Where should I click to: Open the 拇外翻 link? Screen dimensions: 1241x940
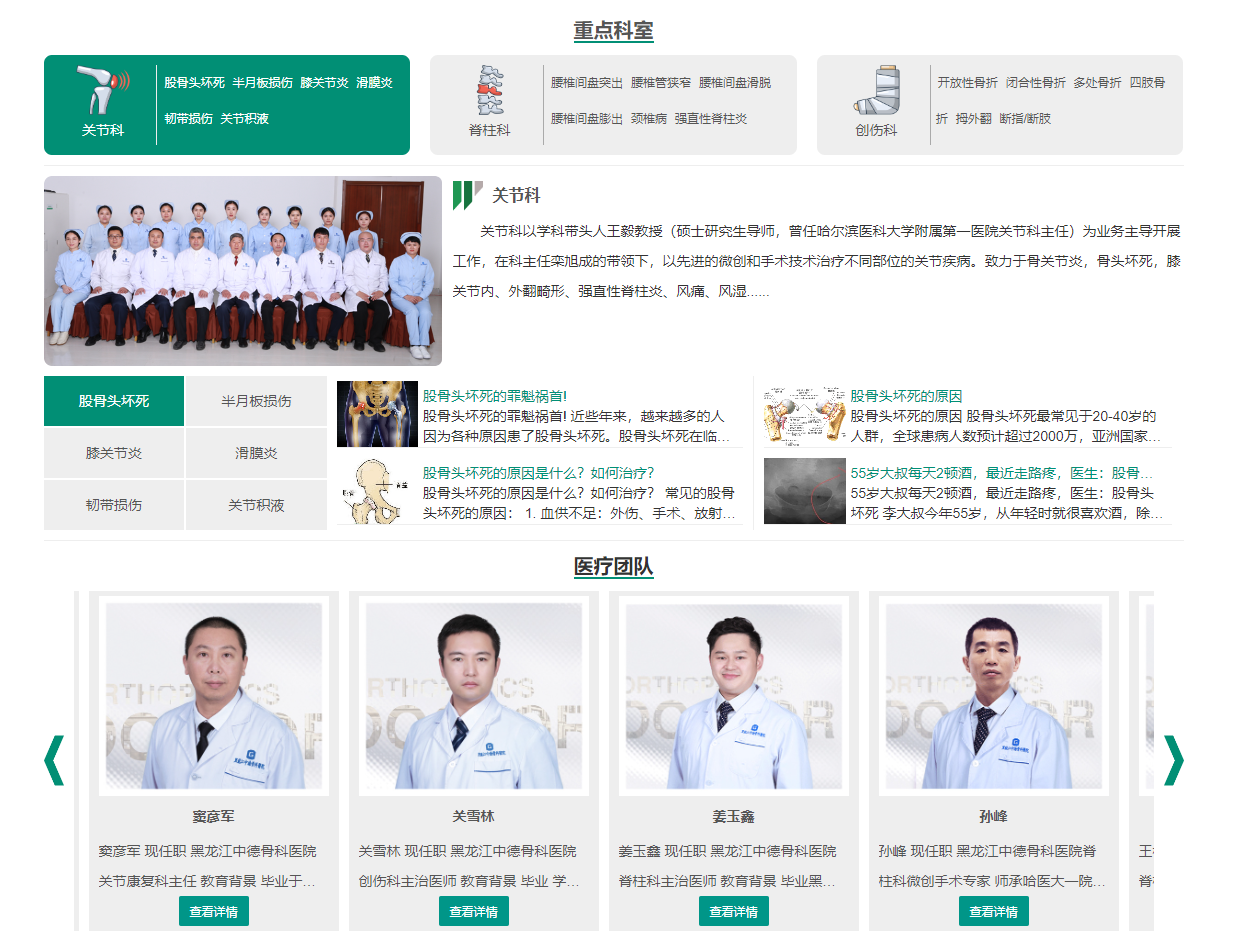(x=973, y=119)
